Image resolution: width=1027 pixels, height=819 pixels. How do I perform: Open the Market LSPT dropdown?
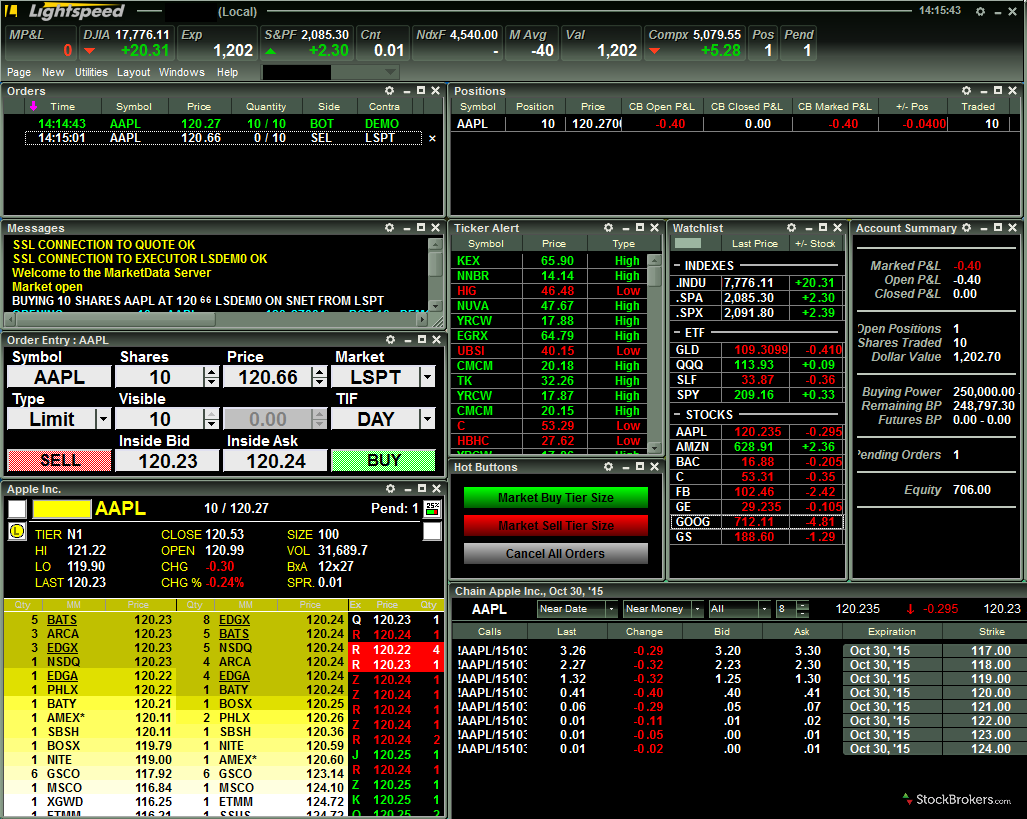click(428, 377)
